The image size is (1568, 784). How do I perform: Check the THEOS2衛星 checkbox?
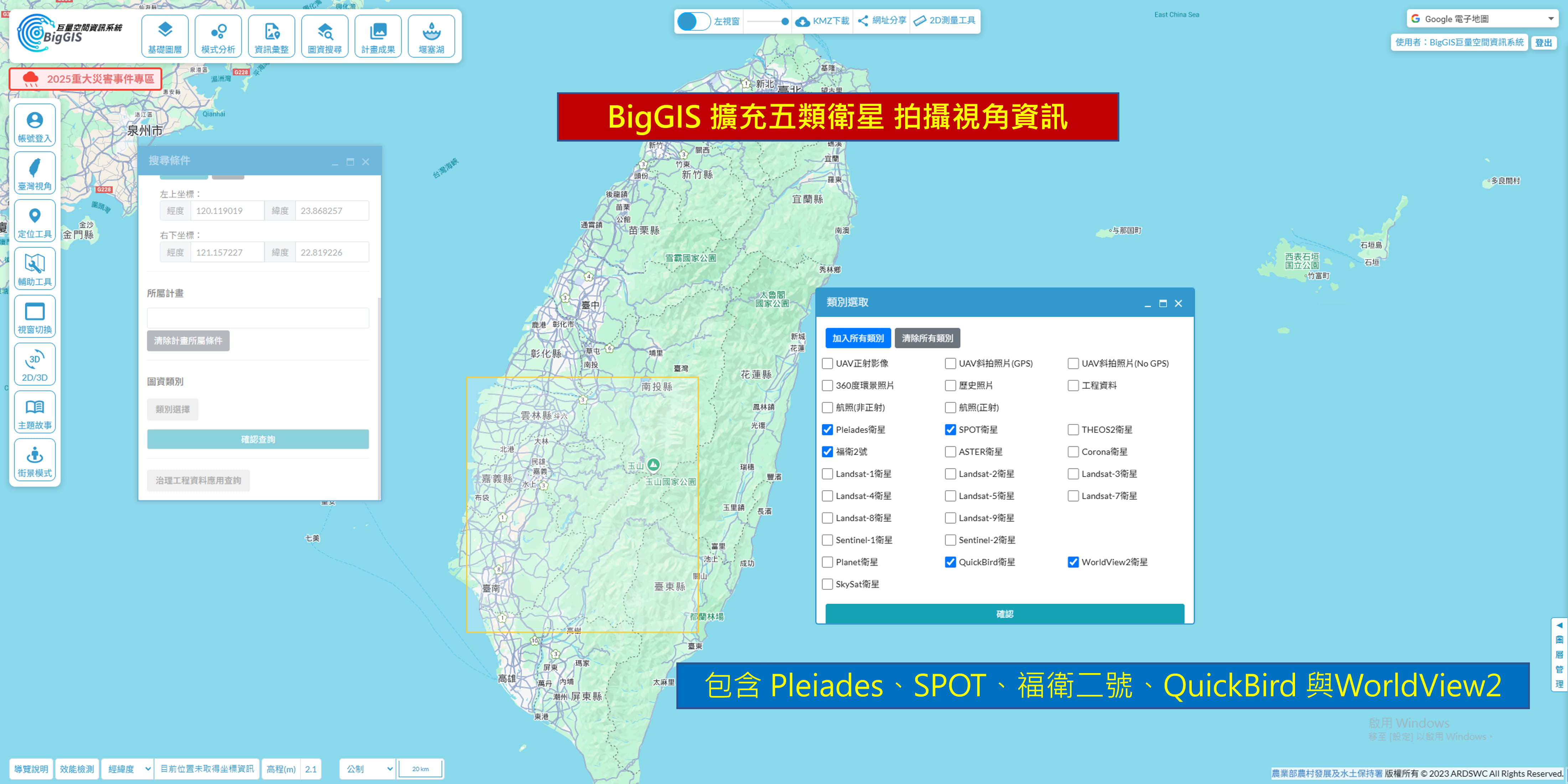[1073, 430]
